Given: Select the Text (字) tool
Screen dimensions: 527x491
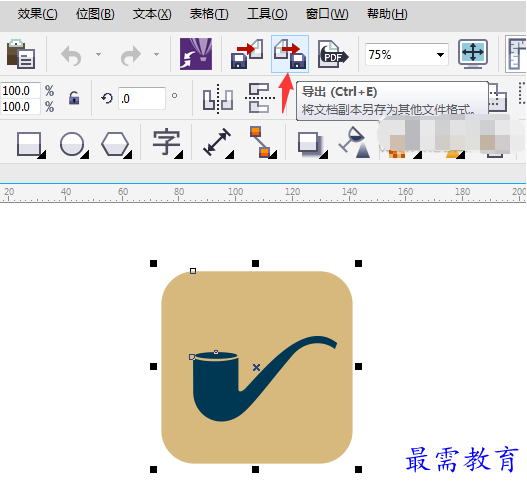Looking at the screenshot, I should (x=167, y=143).
